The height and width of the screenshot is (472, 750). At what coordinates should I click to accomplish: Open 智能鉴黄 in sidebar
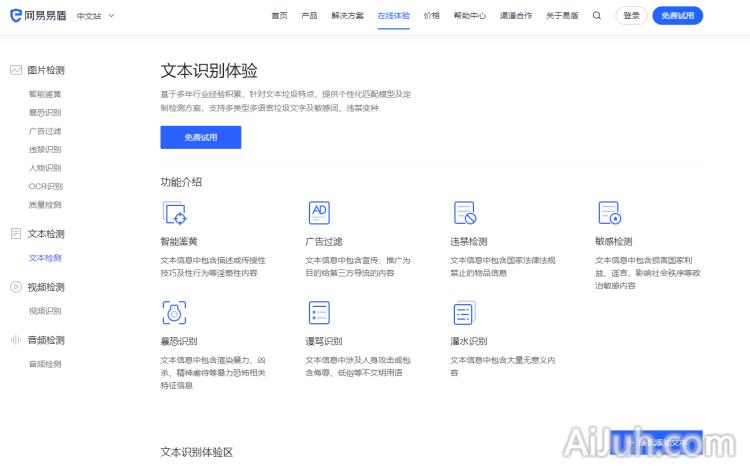tap(45, 94)
